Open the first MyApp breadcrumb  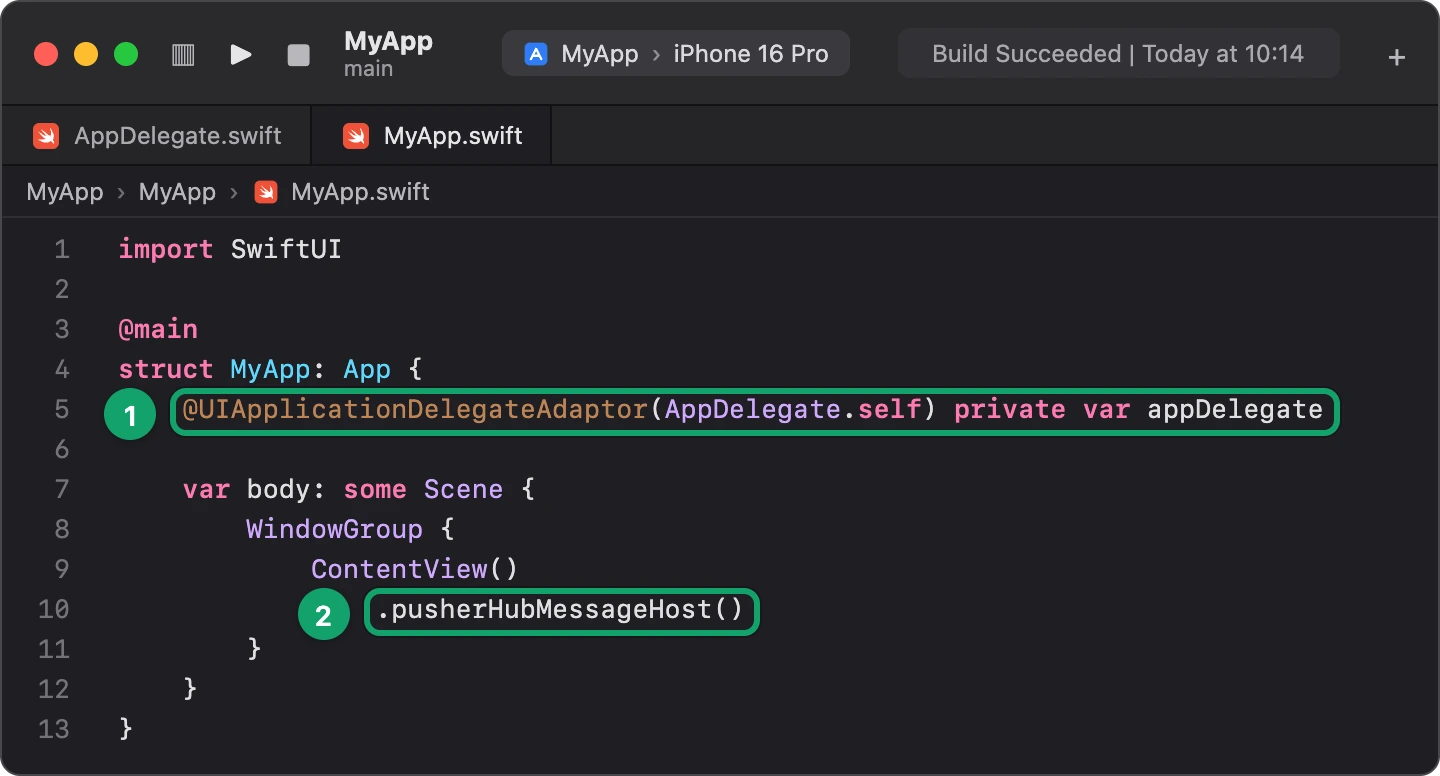coord(65,192)
